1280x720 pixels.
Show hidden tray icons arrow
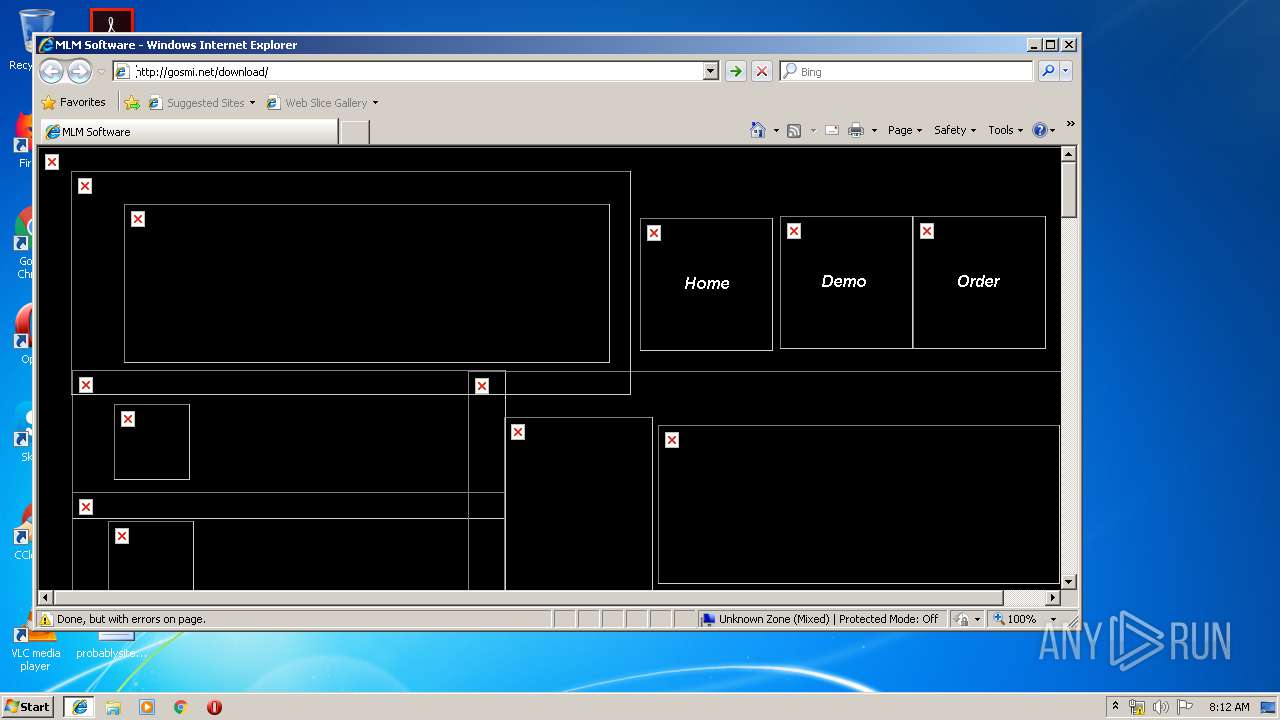pyautogui.click(x=1115, y=706)
